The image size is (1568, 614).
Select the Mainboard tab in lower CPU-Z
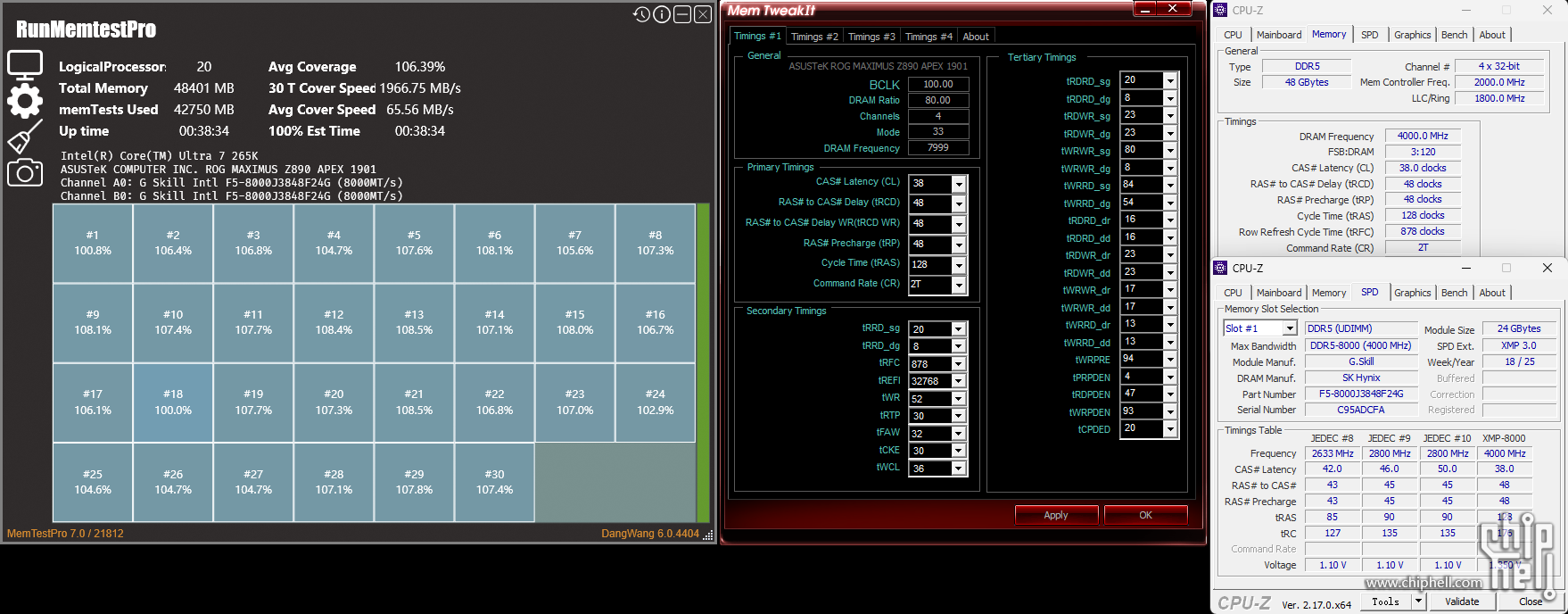pyautogui.click(x=1279, y=293)
